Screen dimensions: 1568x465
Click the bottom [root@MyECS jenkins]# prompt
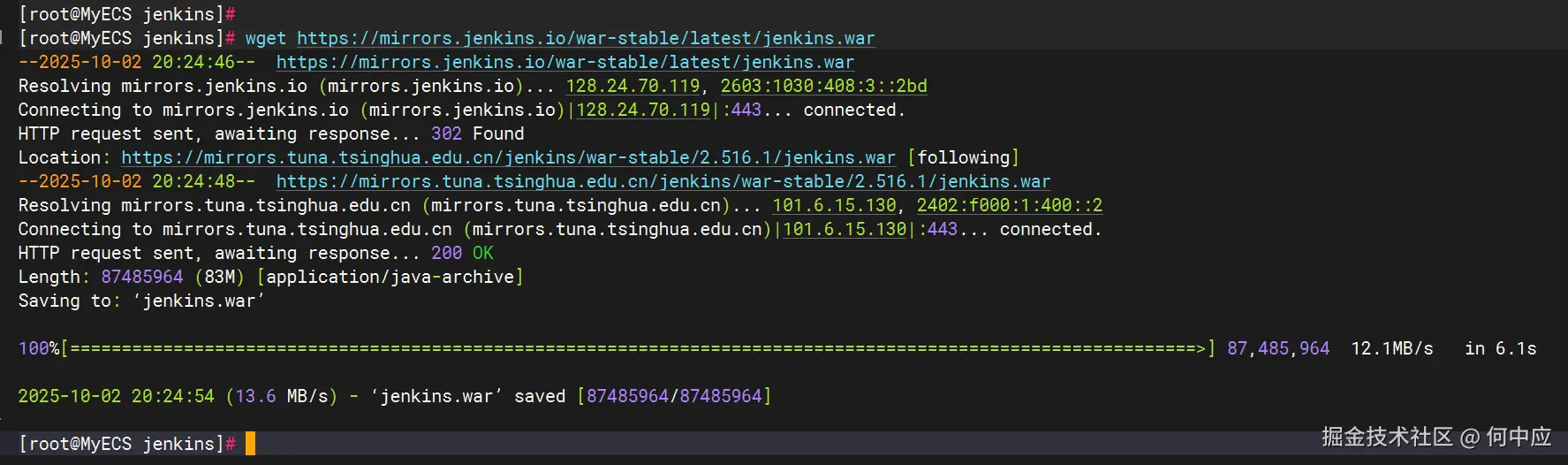point(126,444)
